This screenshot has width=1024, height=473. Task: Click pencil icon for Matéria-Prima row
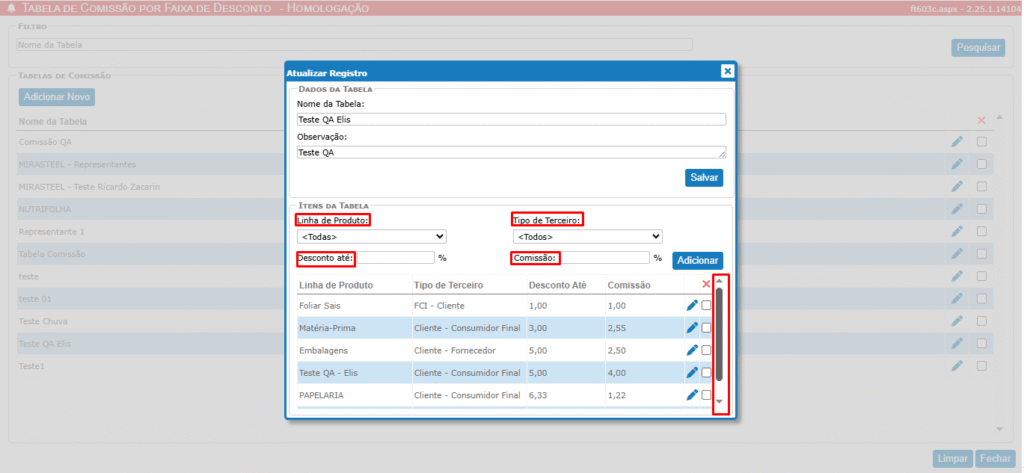click(692, 328)
